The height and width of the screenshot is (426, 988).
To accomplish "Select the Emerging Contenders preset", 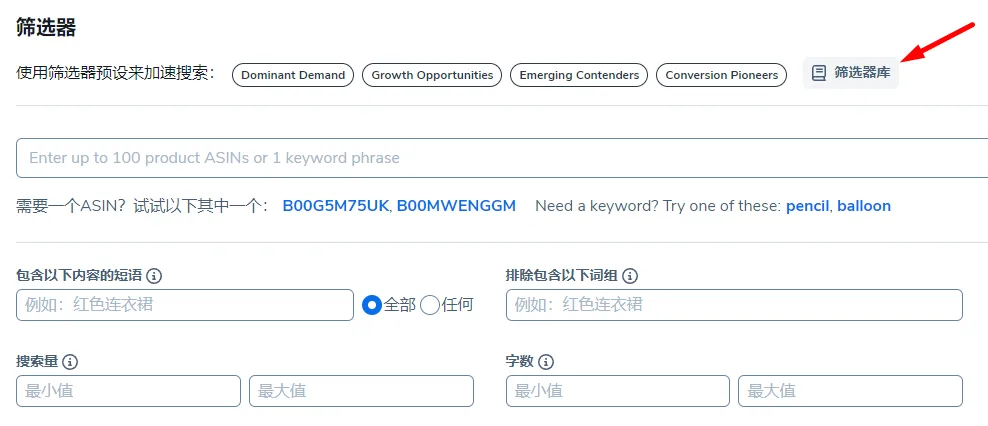I will 579,75.
